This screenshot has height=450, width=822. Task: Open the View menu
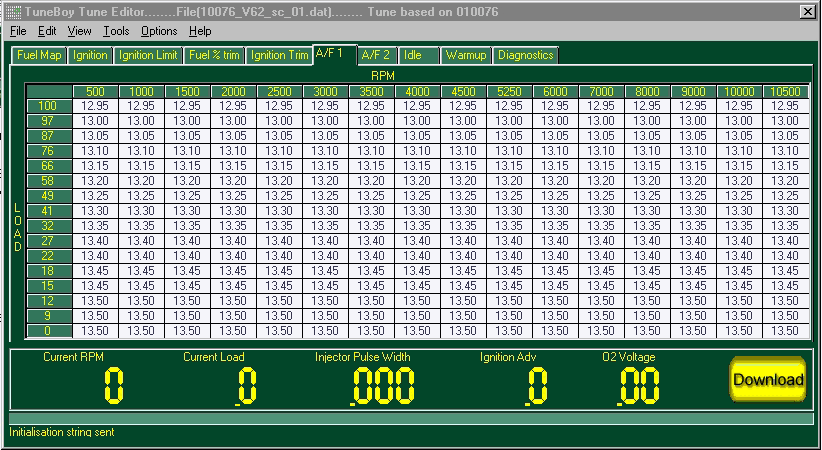[x=79, y=31]
